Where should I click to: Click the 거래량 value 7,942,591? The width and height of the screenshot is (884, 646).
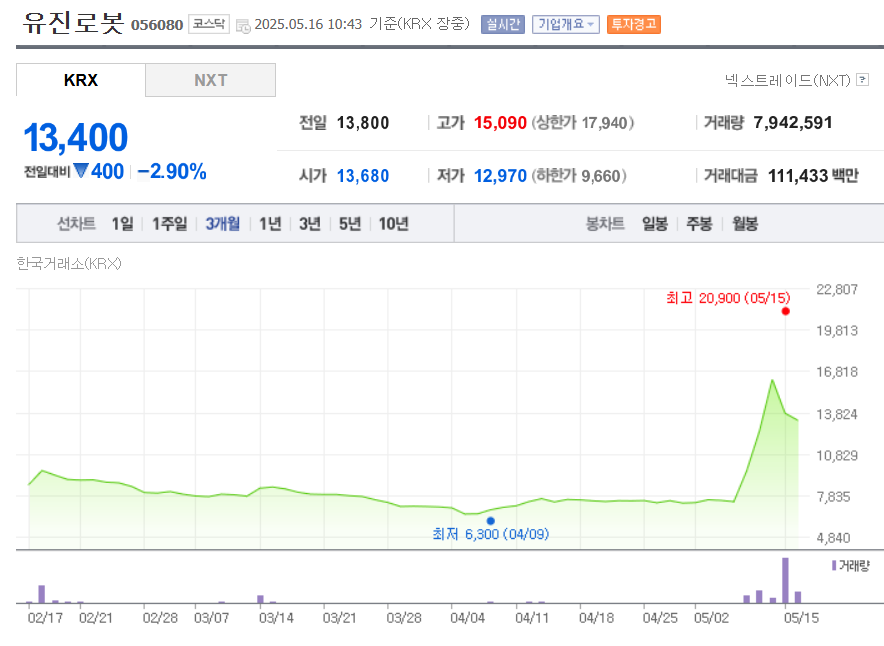pos(793,123)
